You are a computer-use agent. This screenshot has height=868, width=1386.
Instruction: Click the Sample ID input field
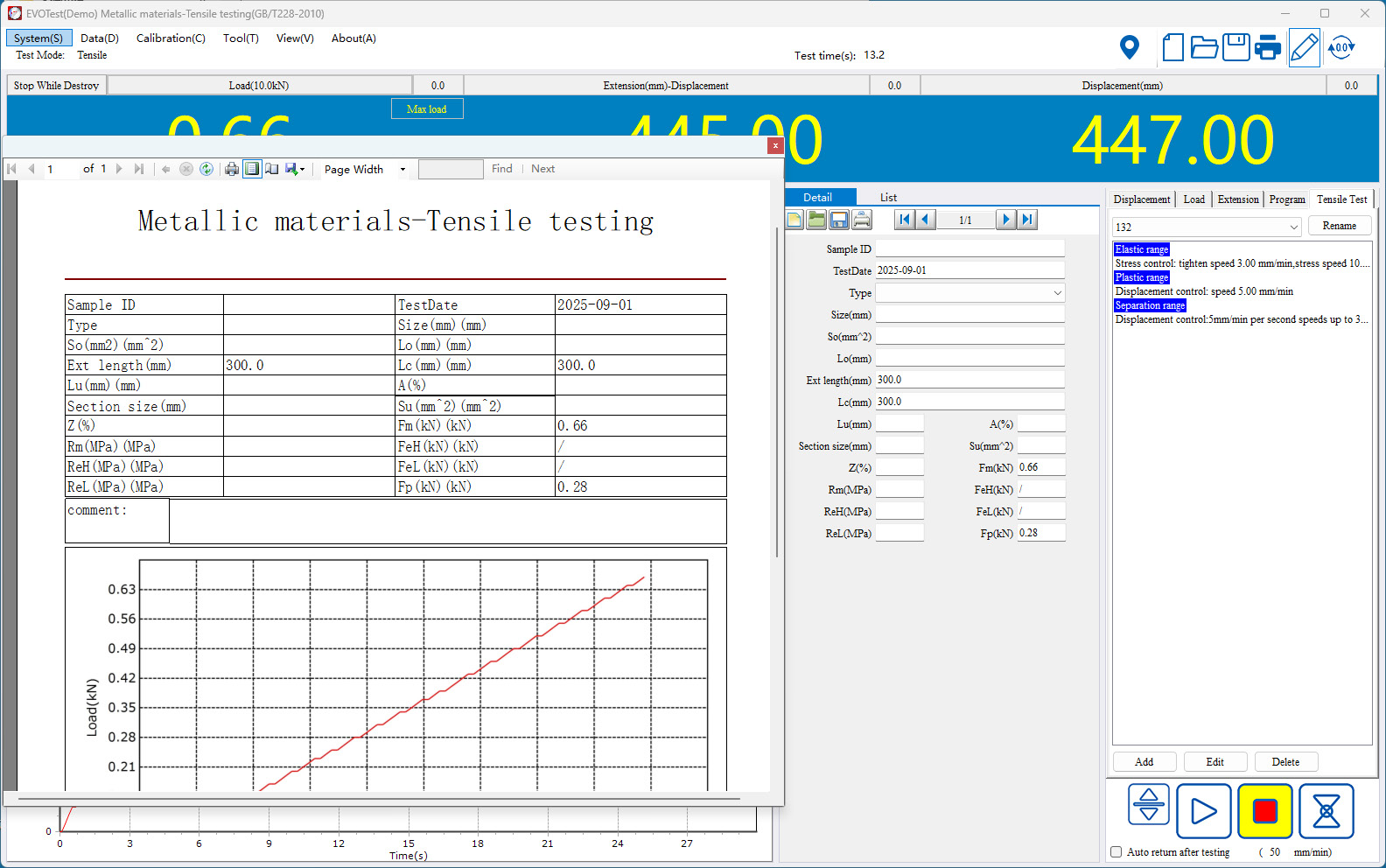[x=969, y=249]
